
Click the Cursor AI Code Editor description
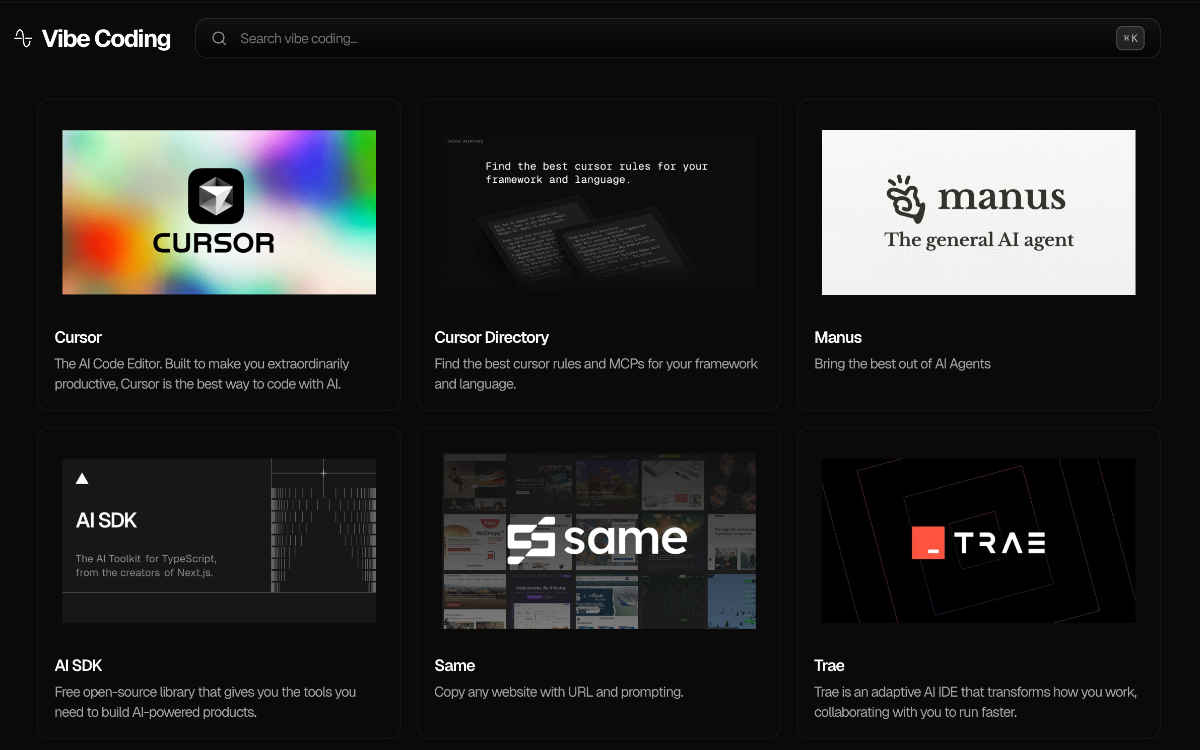(202, 373)
